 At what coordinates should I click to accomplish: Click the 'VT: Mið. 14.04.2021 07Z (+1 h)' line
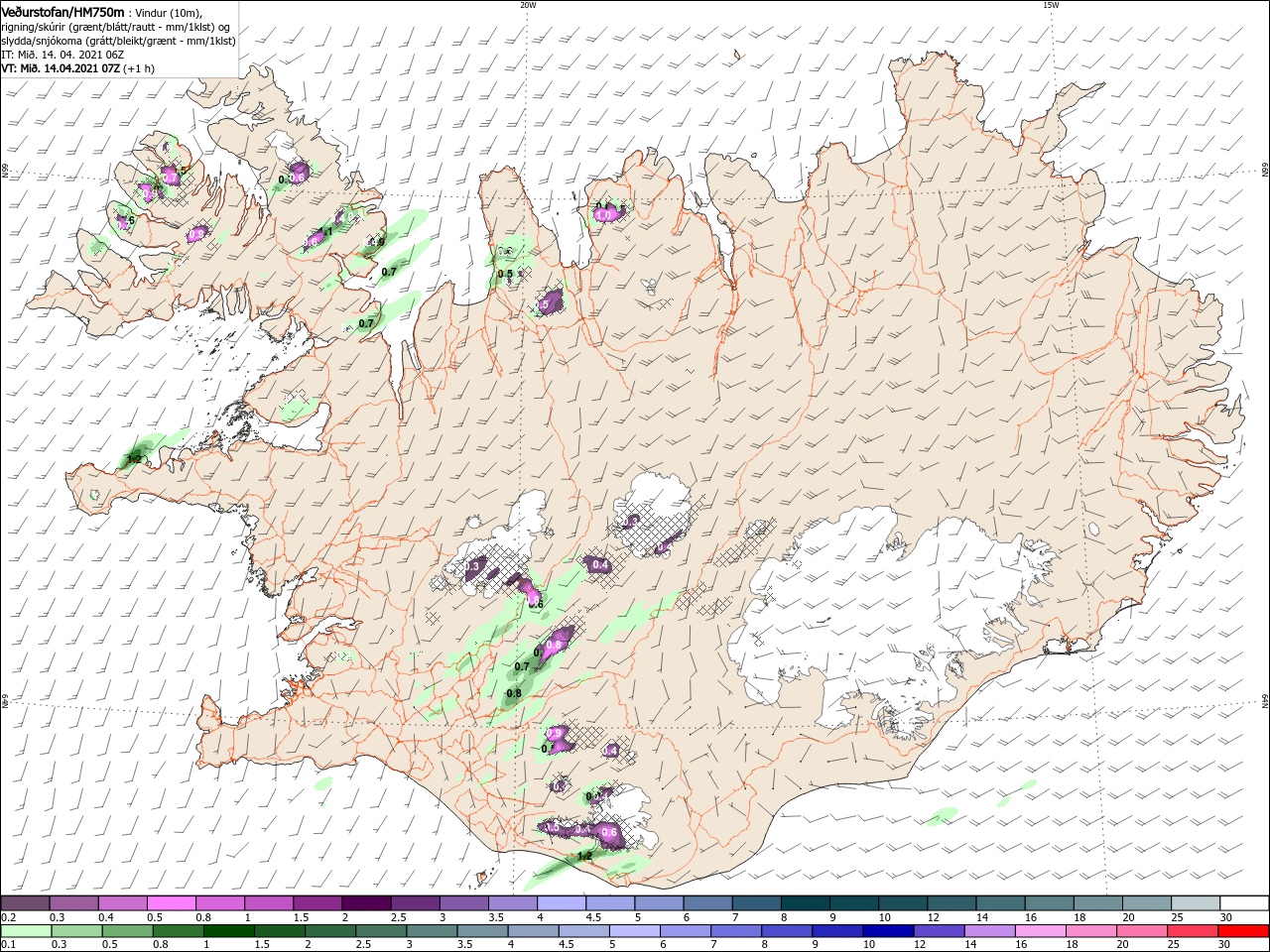pos(77,68)
